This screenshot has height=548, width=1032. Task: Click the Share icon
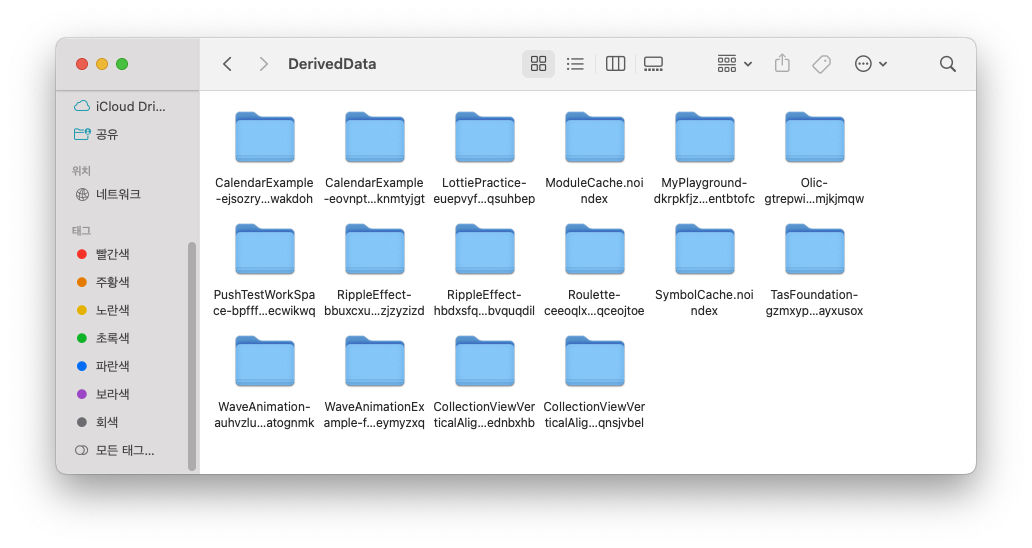pos(782,64)
